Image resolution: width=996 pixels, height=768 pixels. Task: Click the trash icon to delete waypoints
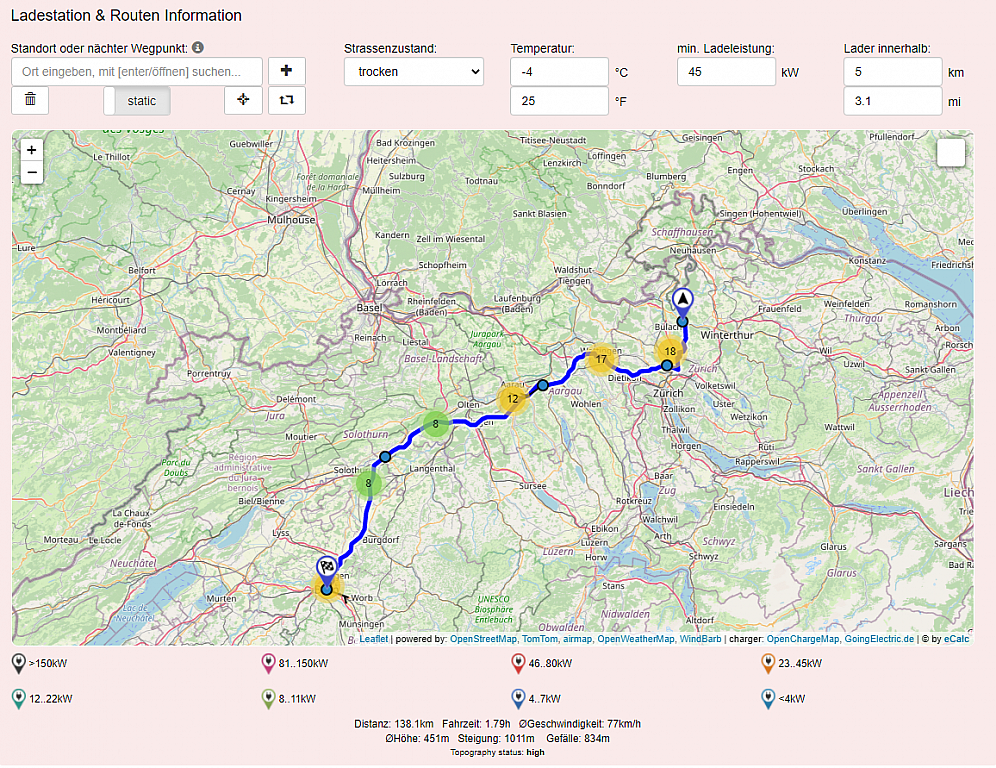point(30,100)
